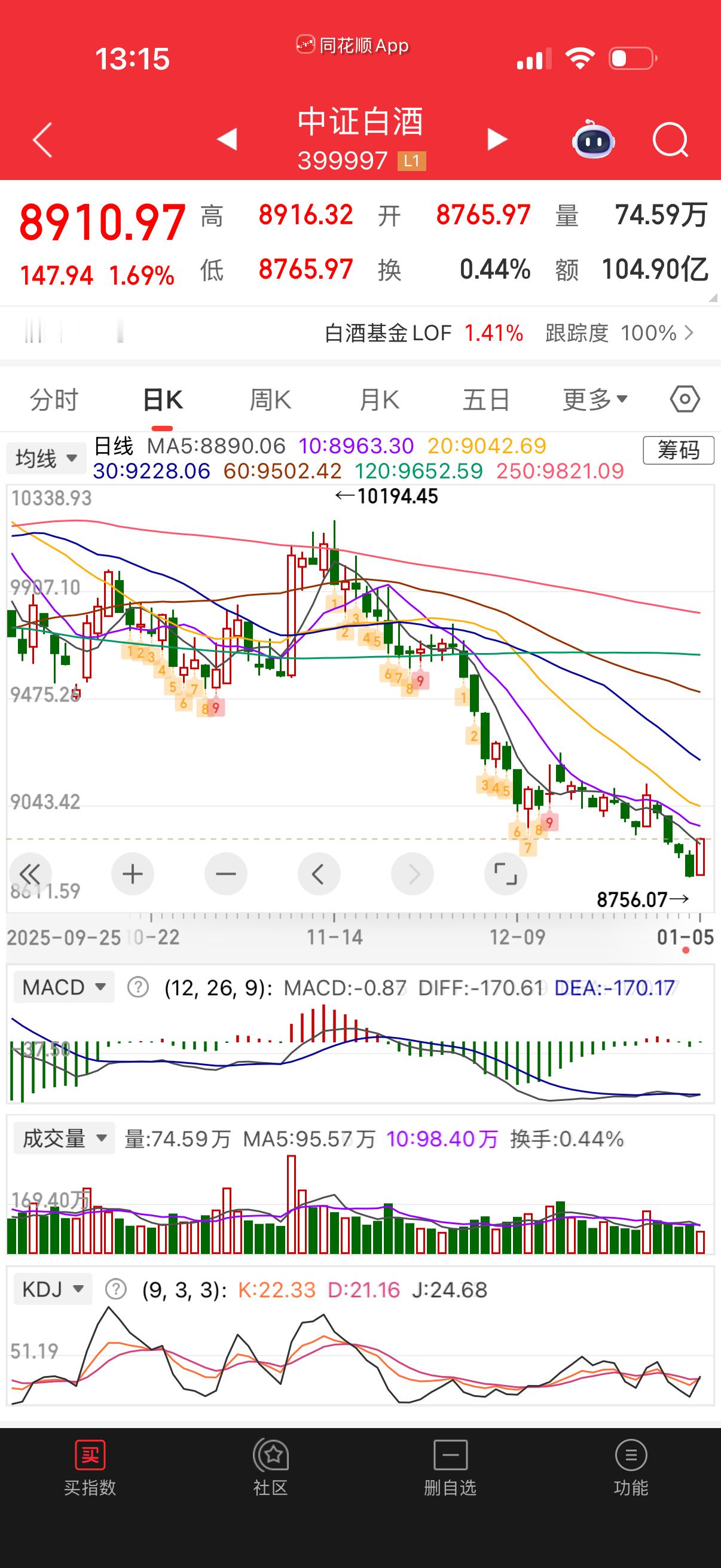Tap open price 8765.97 beside 开
The width and height of the screenshot is (721, 1568).
(484, 215)
